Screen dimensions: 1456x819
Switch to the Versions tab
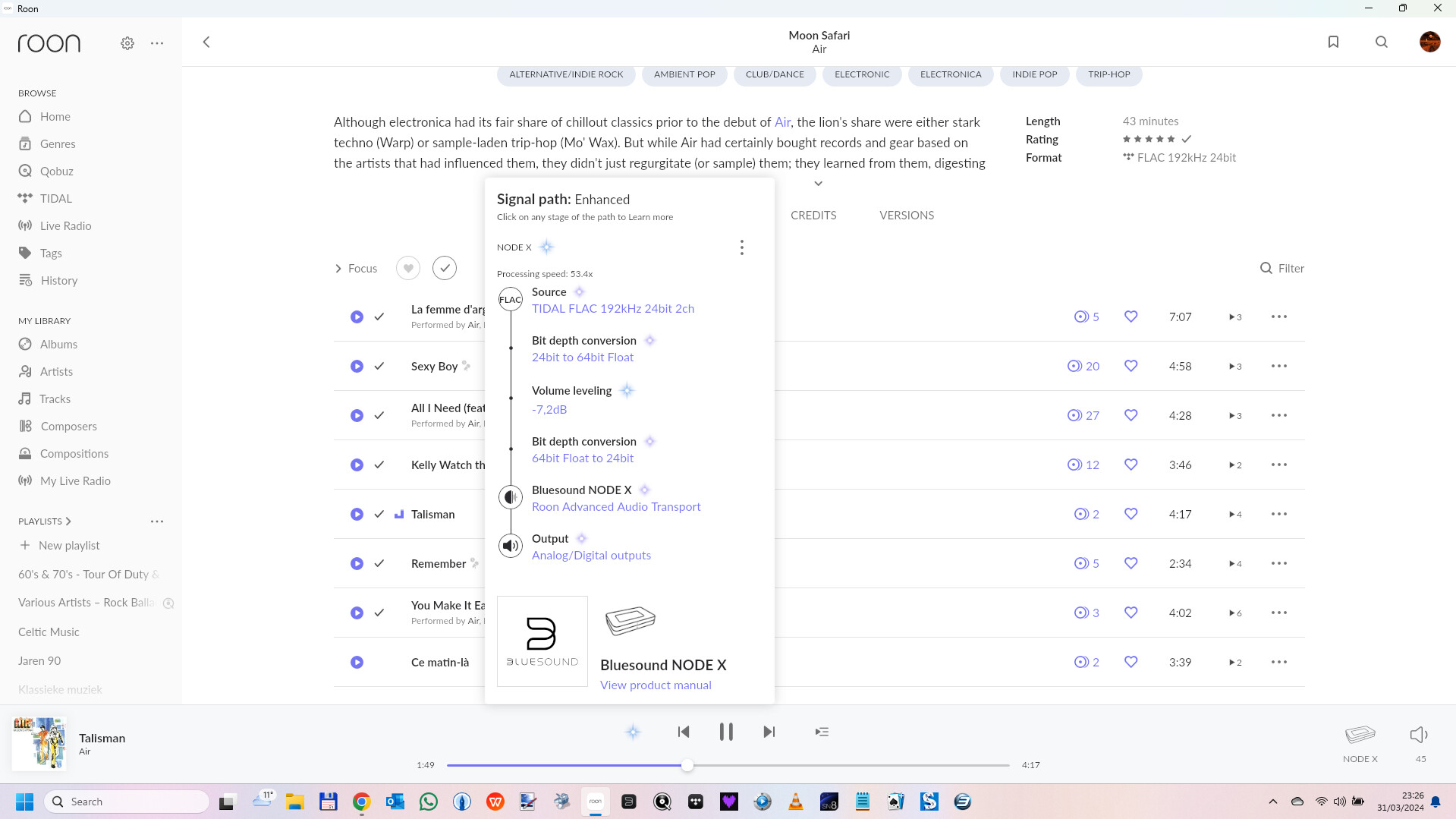click(x=907, y=216)
